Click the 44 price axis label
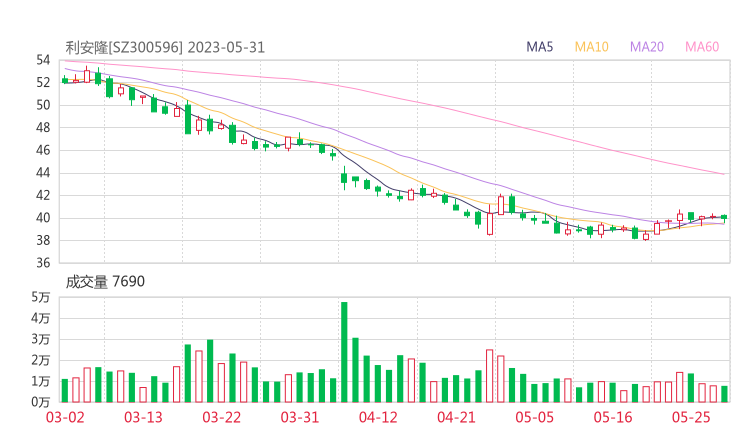 point(43,173)
